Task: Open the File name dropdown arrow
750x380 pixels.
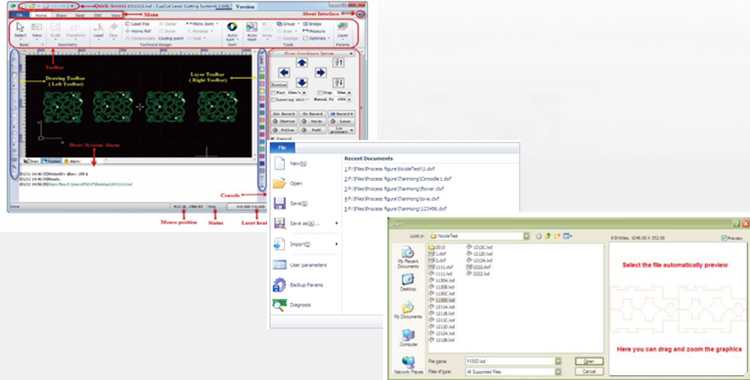Action: [x=558, y=361]
